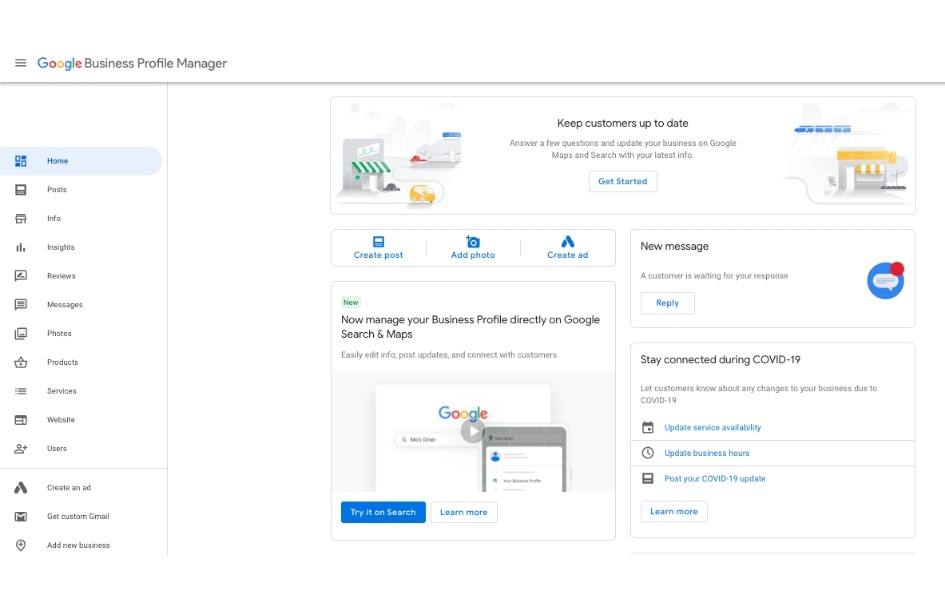The width and height of the screenshot is (945, 600).
Task: Click the Photos icon in sidebar
Action: tap(20, 334)
